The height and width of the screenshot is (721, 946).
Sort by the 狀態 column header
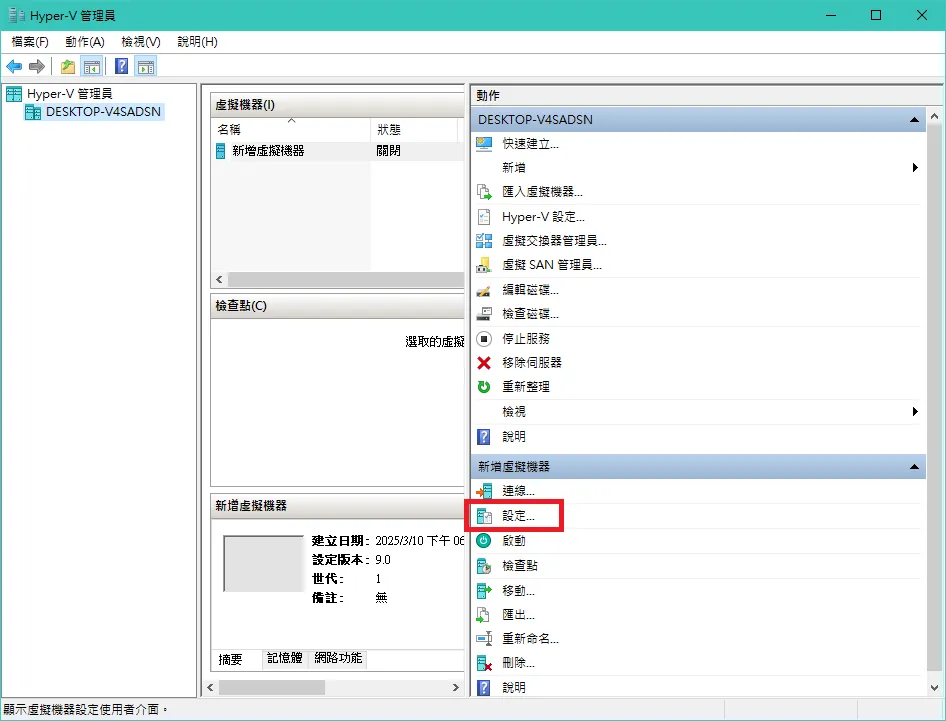coord(414,129)
